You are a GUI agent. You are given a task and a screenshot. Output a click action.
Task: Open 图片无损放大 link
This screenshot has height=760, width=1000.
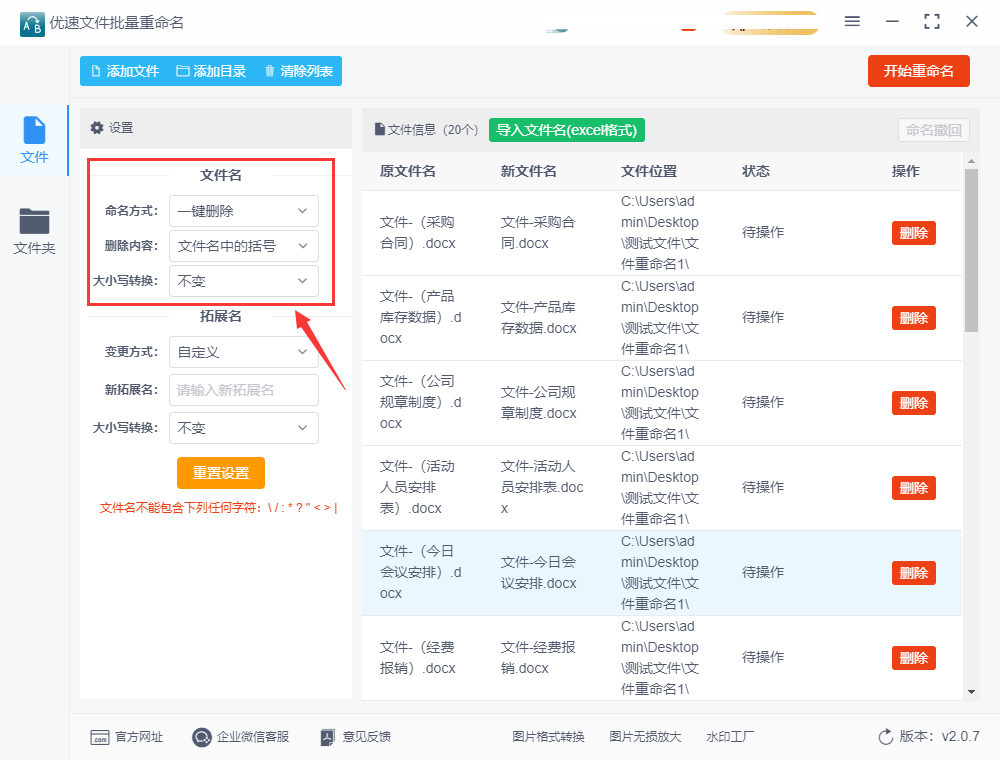[x=645, y=737]
